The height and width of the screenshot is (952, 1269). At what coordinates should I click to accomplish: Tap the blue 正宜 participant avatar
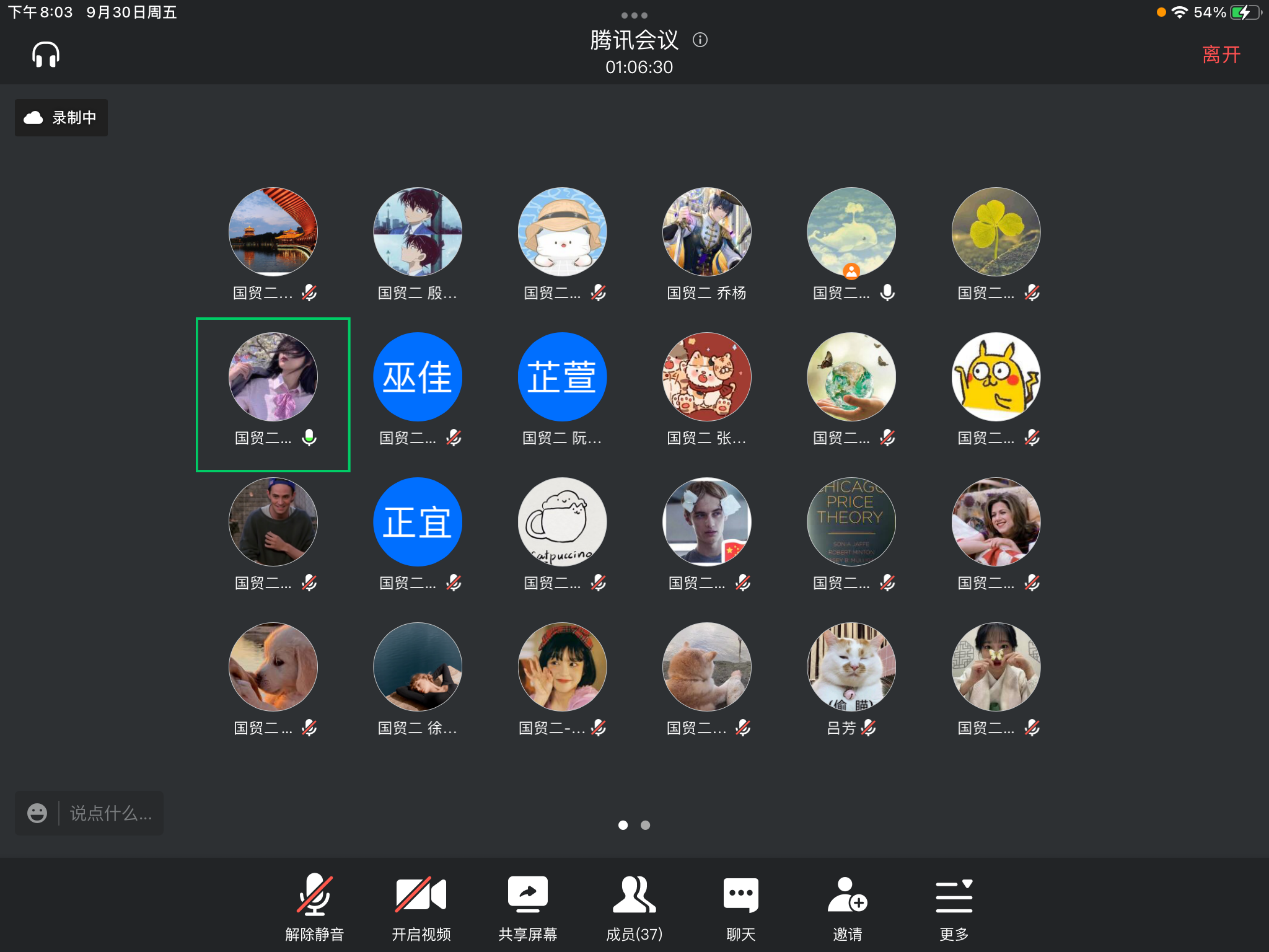(x=417, y=522)
